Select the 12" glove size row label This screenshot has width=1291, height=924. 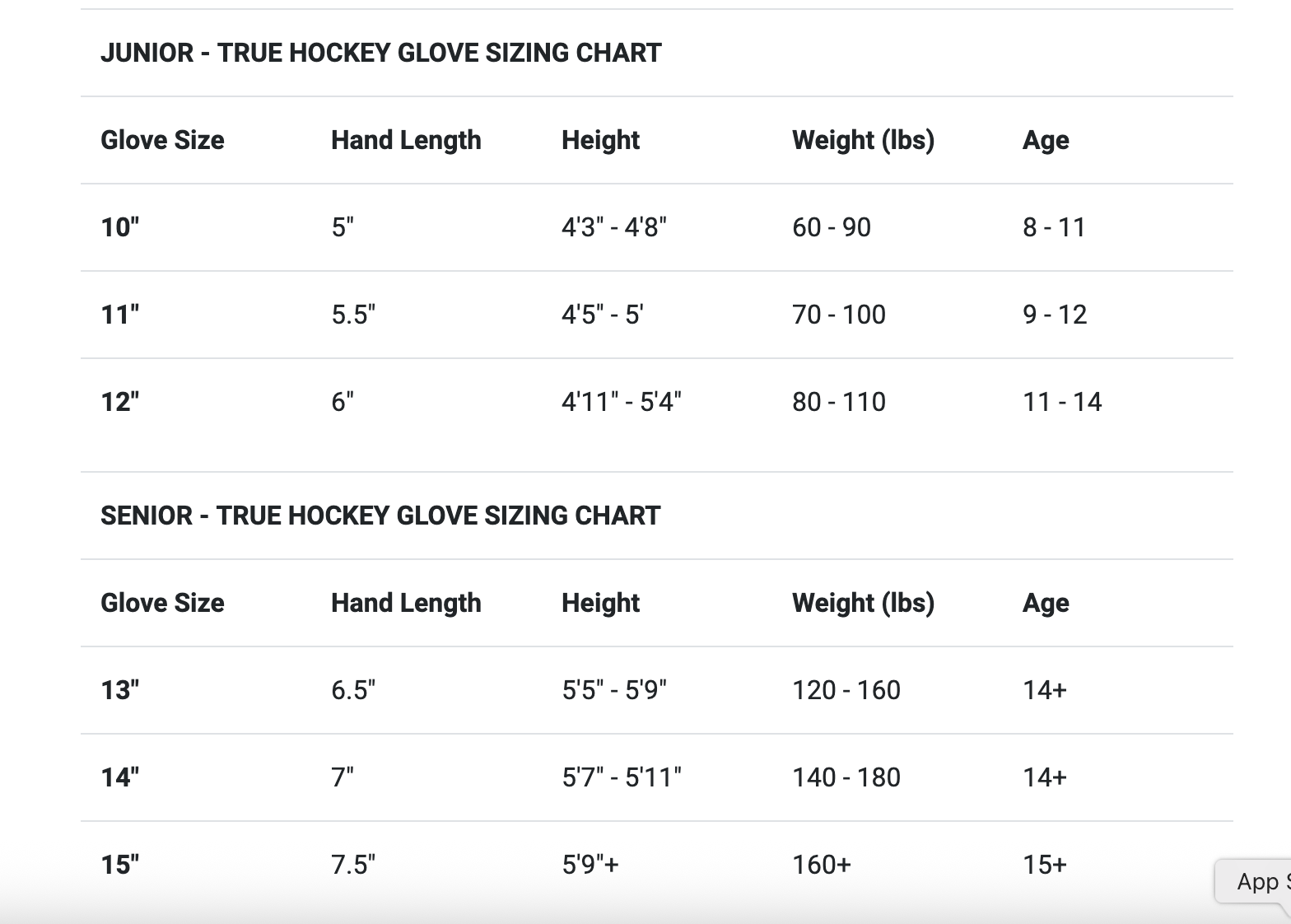[x=120, y=402]
